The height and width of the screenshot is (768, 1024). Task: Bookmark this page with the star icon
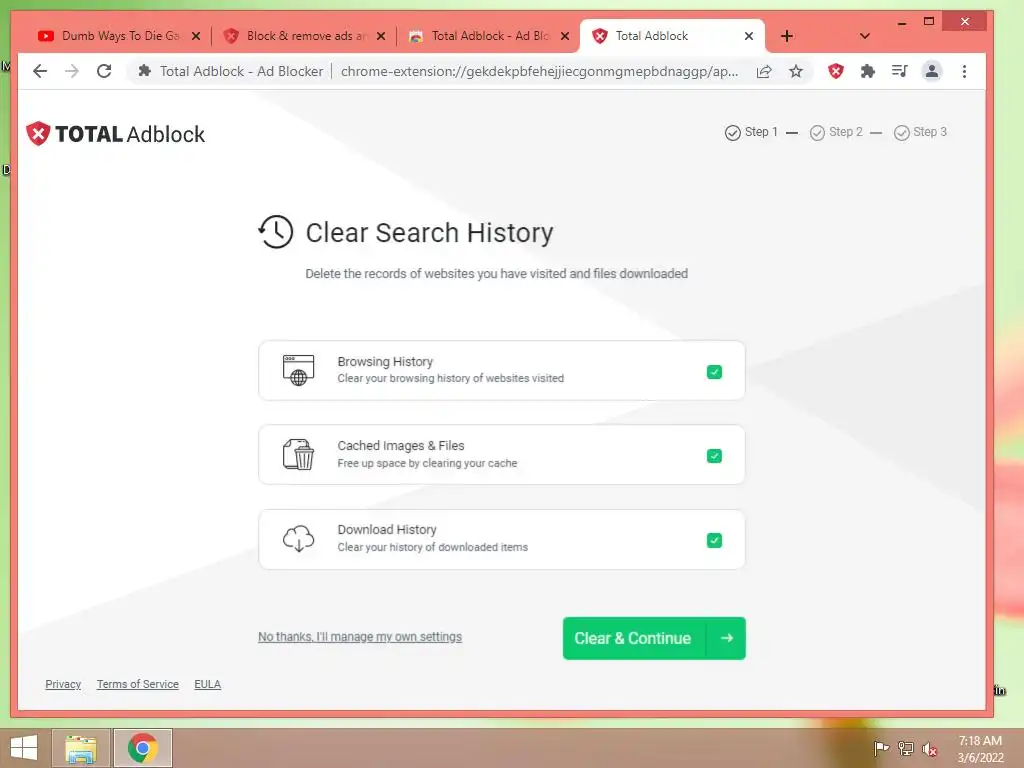[x=795, y=71]
